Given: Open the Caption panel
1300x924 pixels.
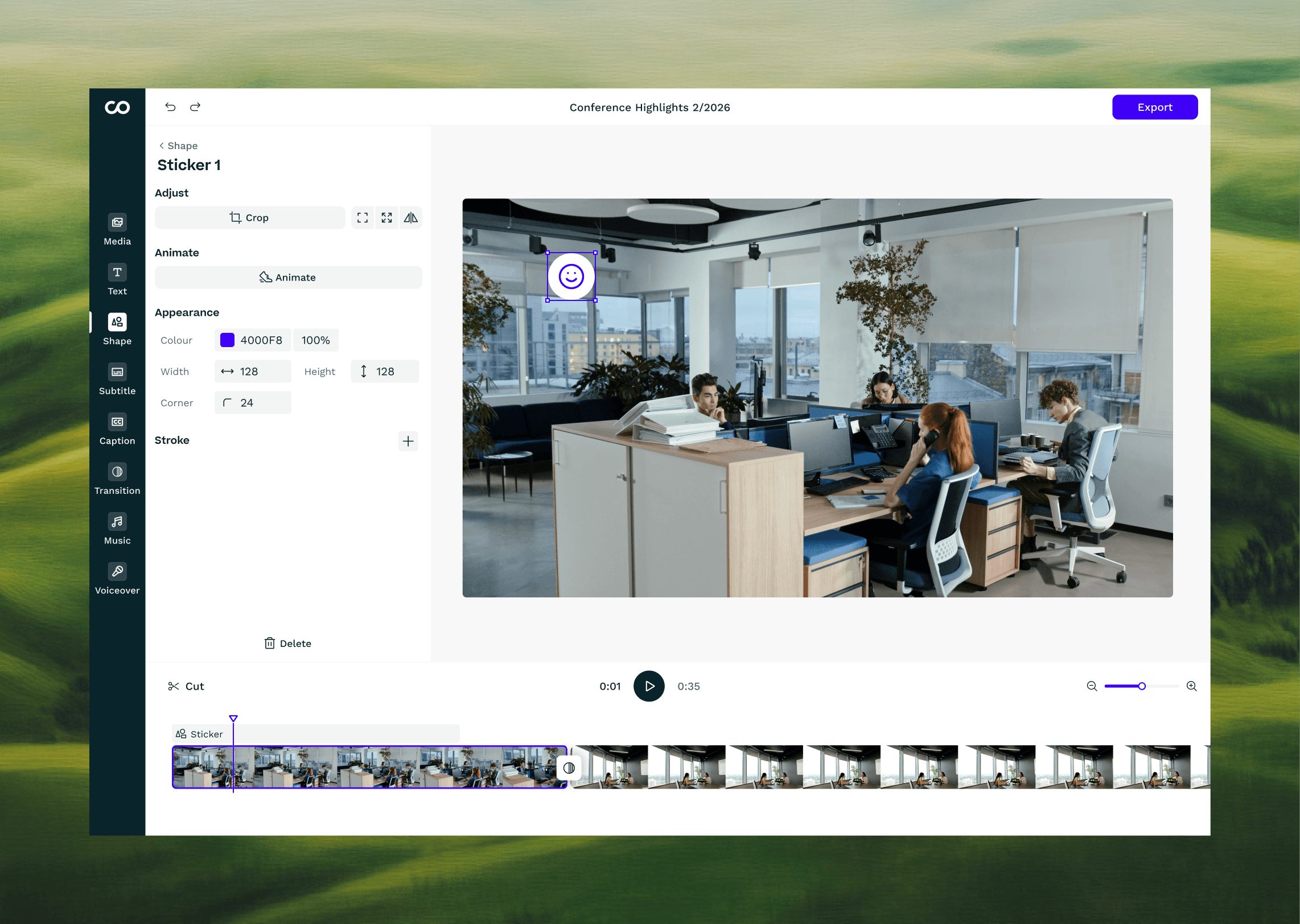Looking at the screenshot, I should coord(117,429).
